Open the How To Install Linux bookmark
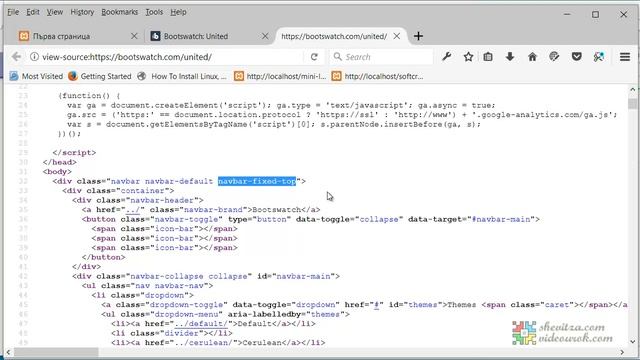640x360 pixels. click(182, 76)
